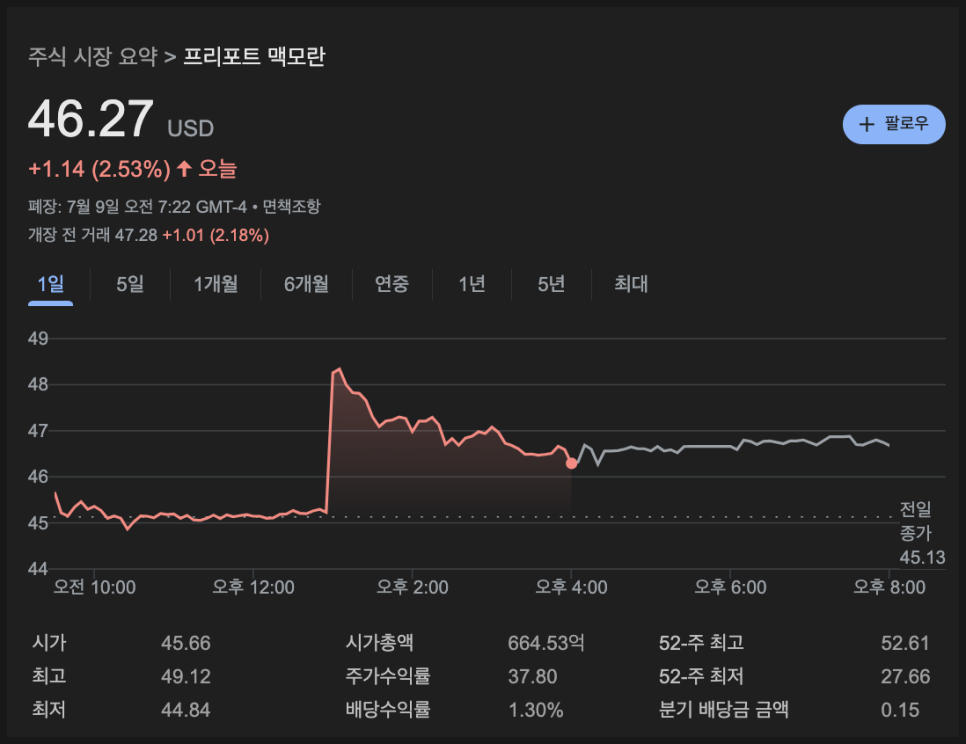The height and width of the screenshot is (744, 966).
Task: Open the 주식 시장 요약 breadcrumb link
Action: [x=93, y=57]
